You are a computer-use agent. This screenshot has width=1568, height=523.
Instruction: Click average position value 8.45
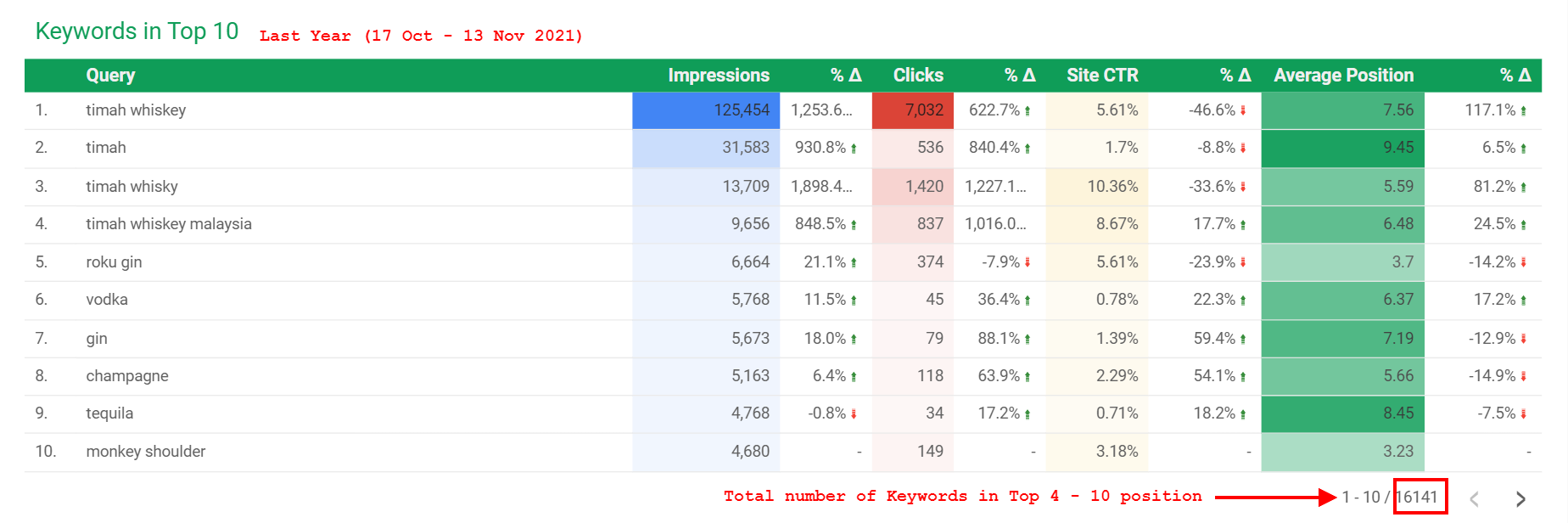[1398, 413]
